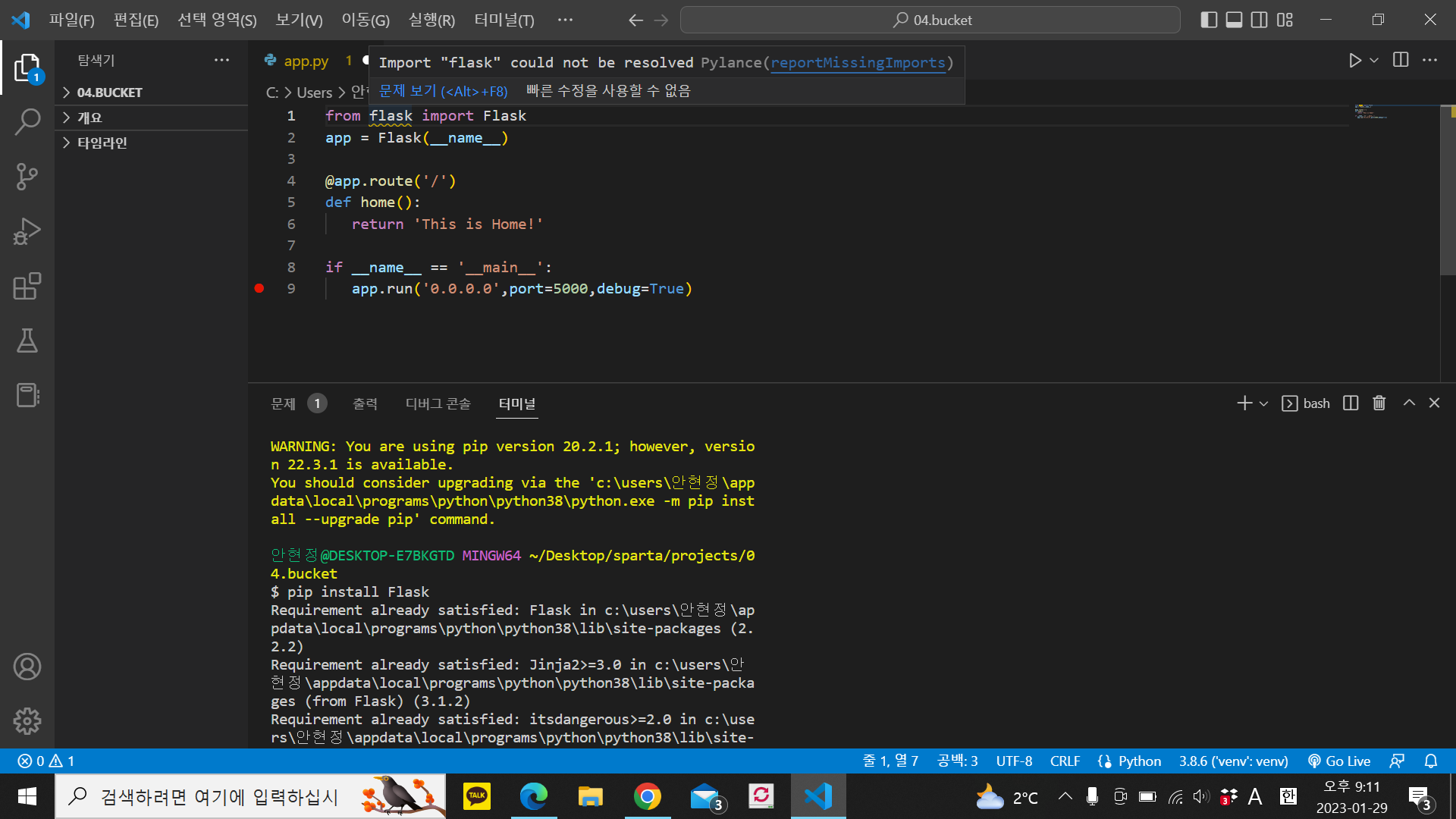Open run options dropdown arrow
Viewport: 1456px width, 819px height.
coord(1374,60)
